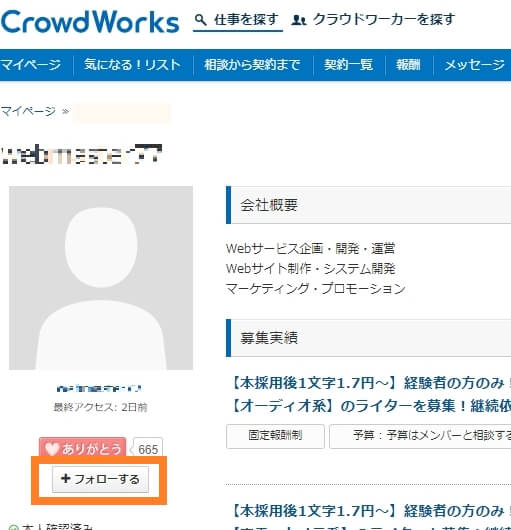Go to マイページ in the blue nav bar

pyautogui.click(x=30, y=65)
